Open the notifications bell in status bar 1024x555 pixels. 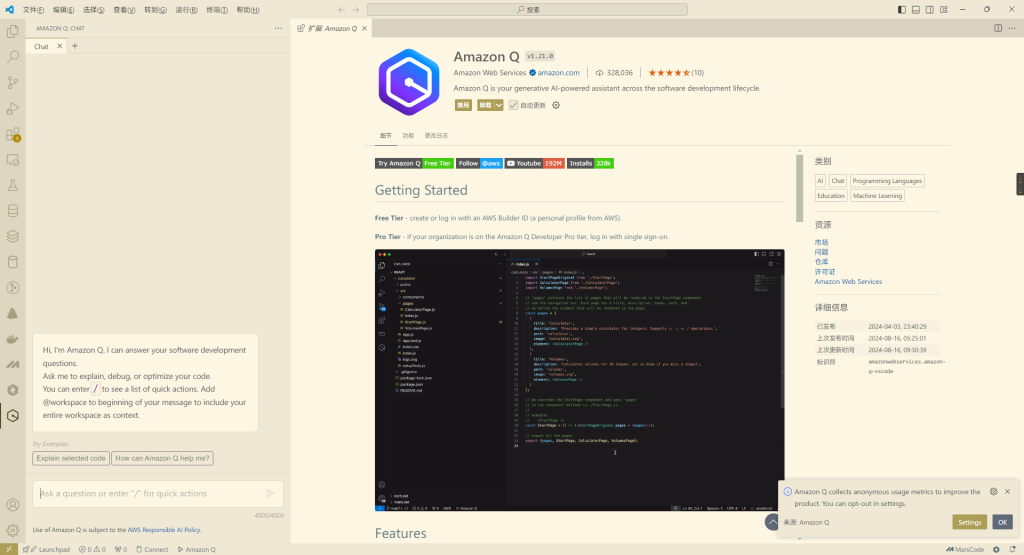[x=1012, y=549]
